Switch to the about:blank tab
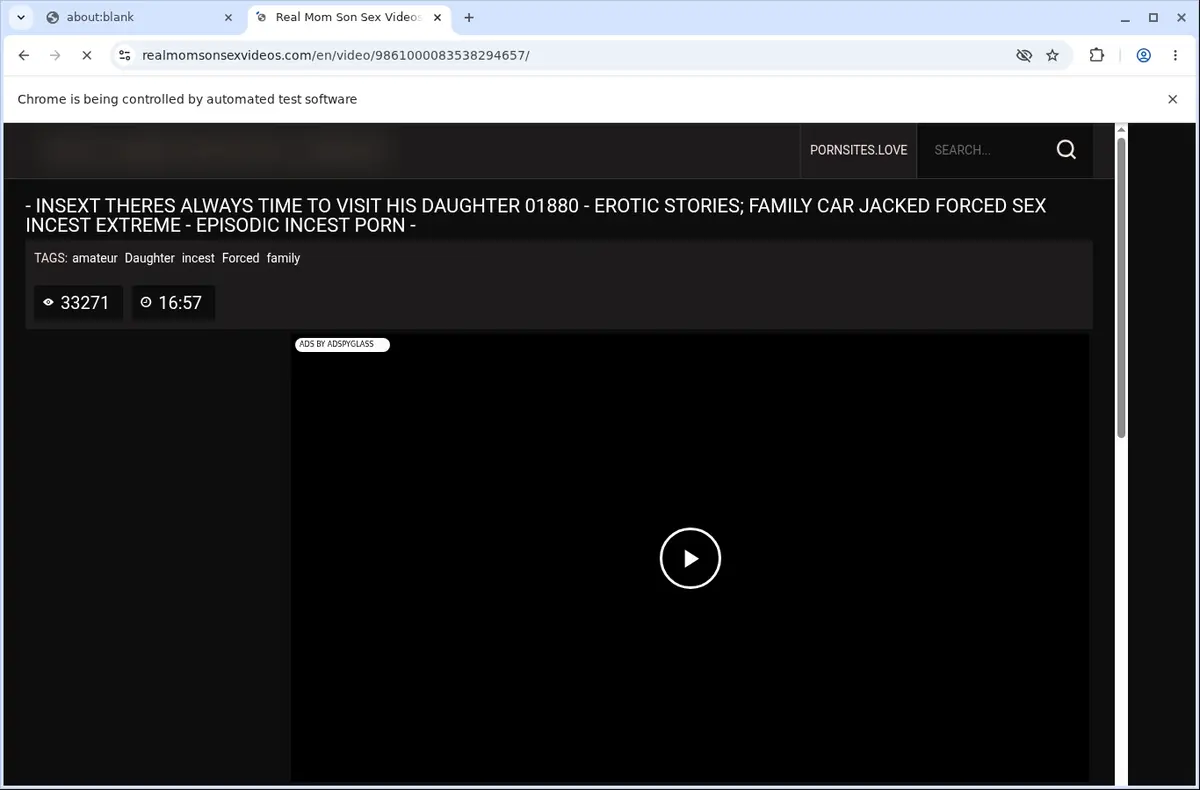The image size is (1200, 790). point(138,17)
